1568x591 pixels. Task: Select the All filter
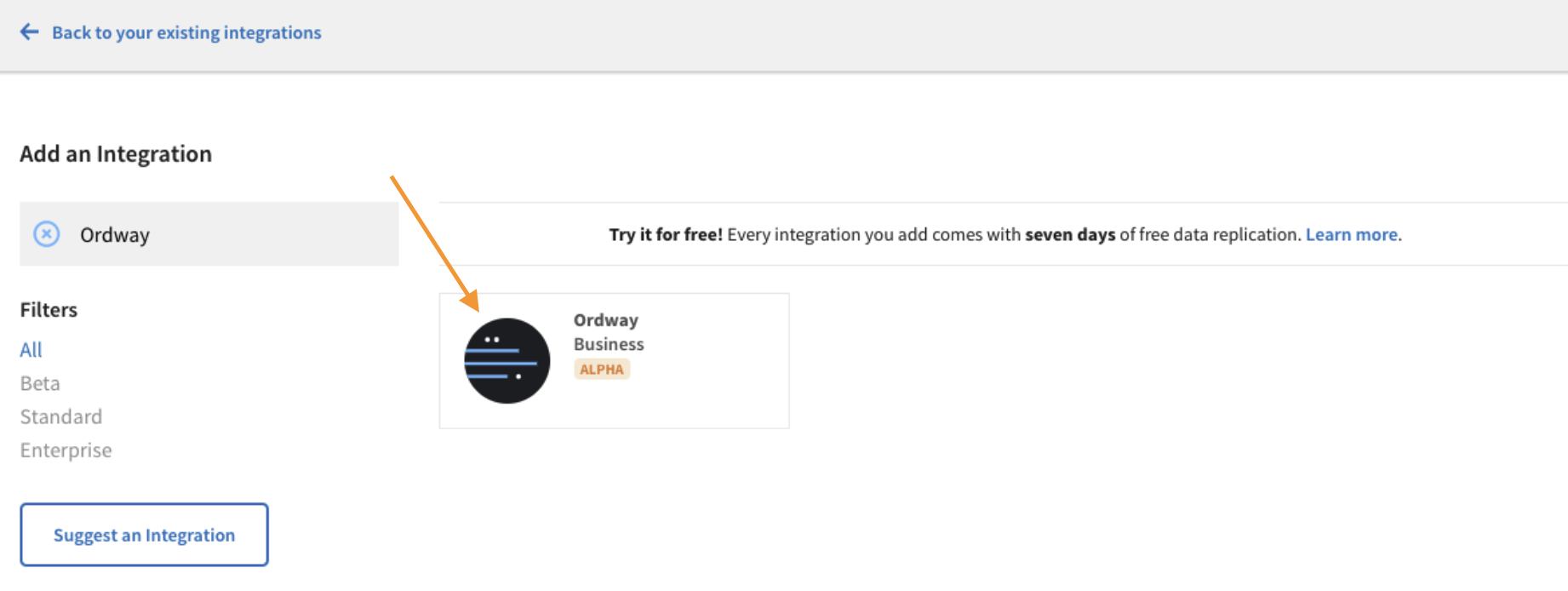click(31, 349)
